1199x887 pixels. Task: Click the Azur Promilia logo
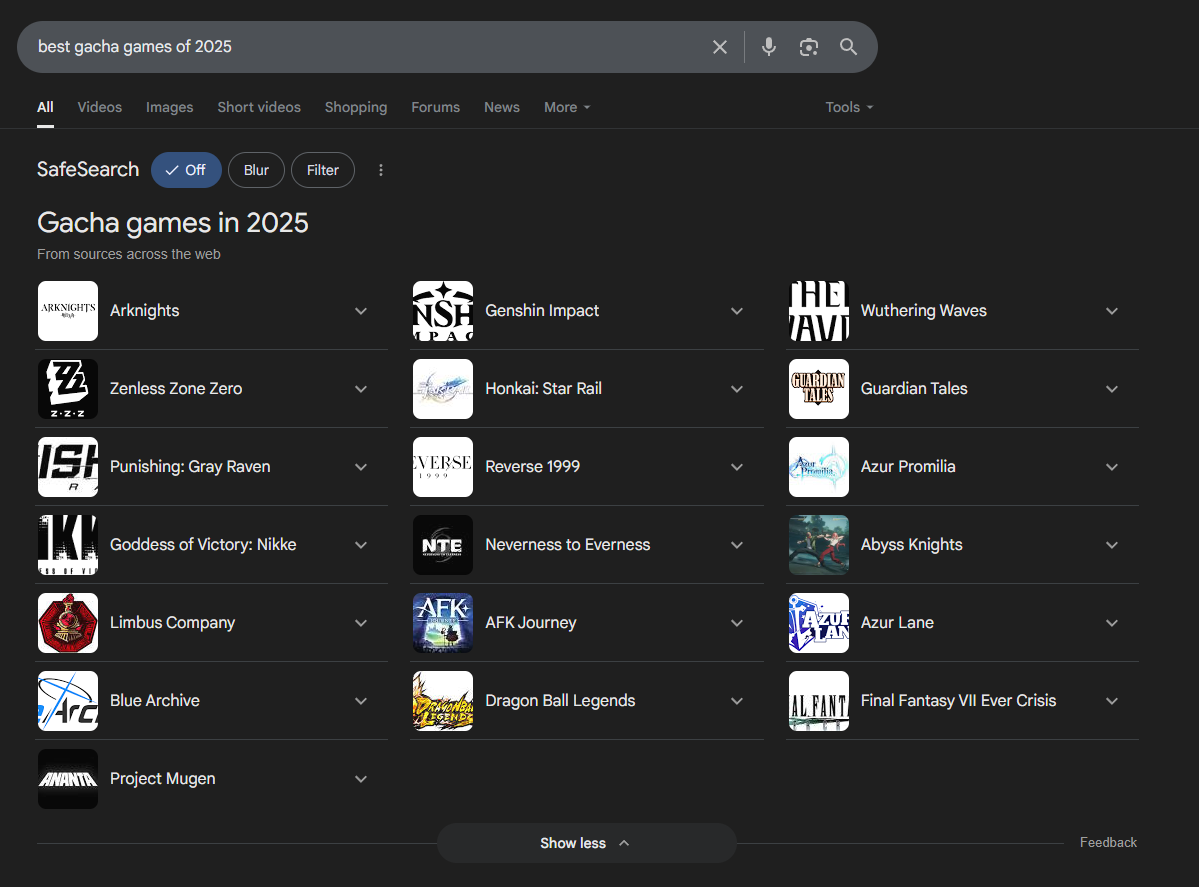[819, 466]
